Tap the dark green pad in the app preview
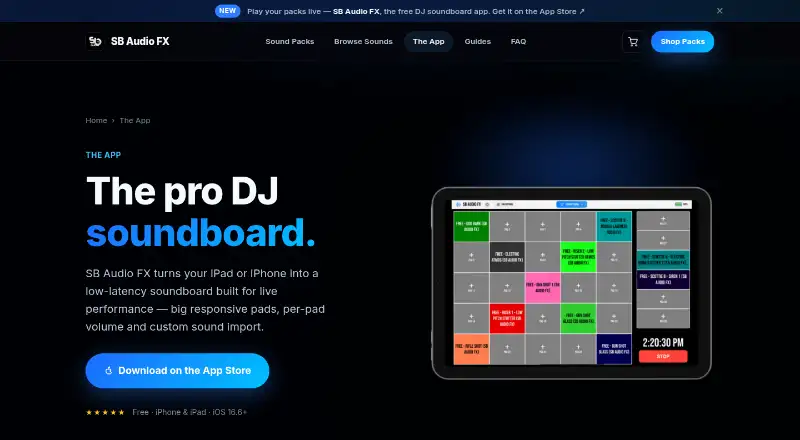800x440 pixels. point(471,227)
